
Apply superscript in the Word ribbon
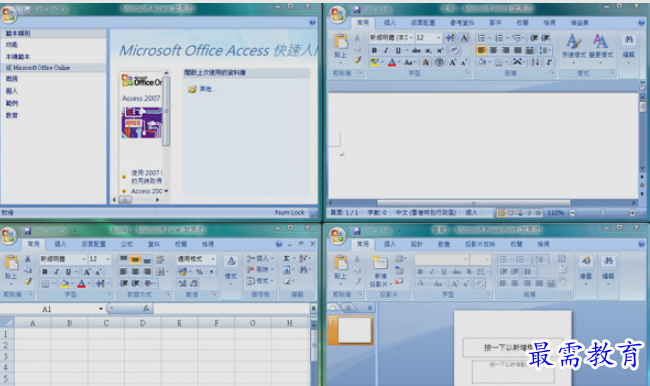pos(440,50)
